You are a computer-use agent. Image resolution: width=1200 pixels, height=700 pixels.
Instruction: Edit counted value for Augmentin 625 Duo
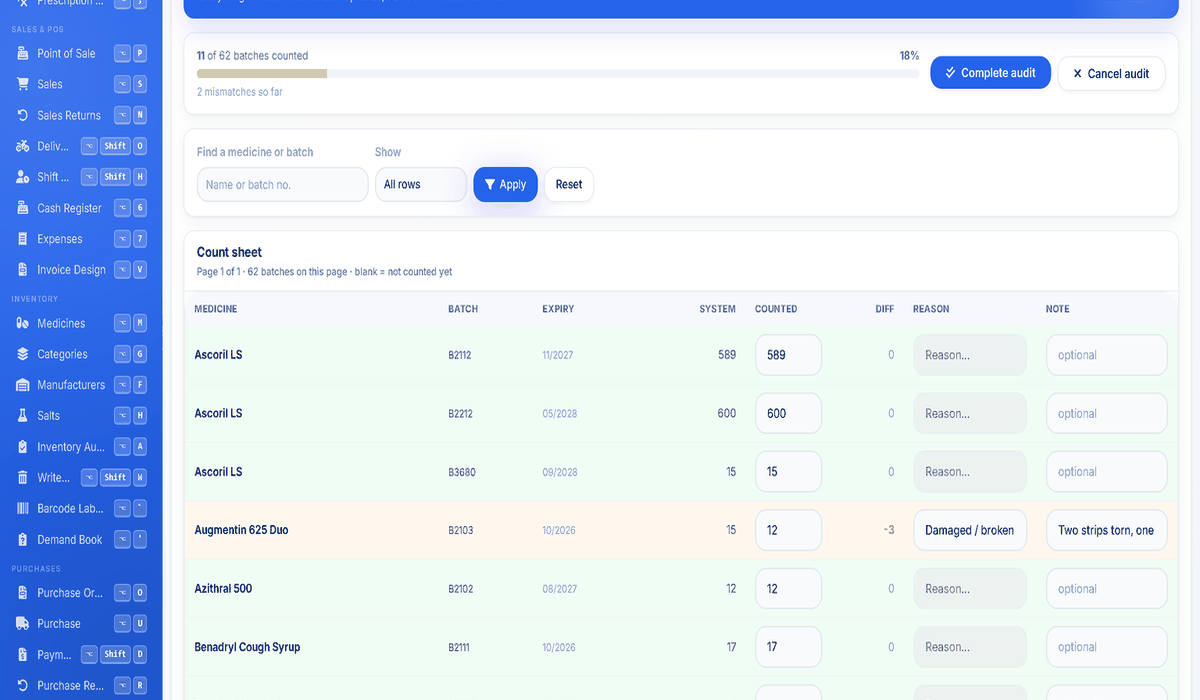(788, 530)
